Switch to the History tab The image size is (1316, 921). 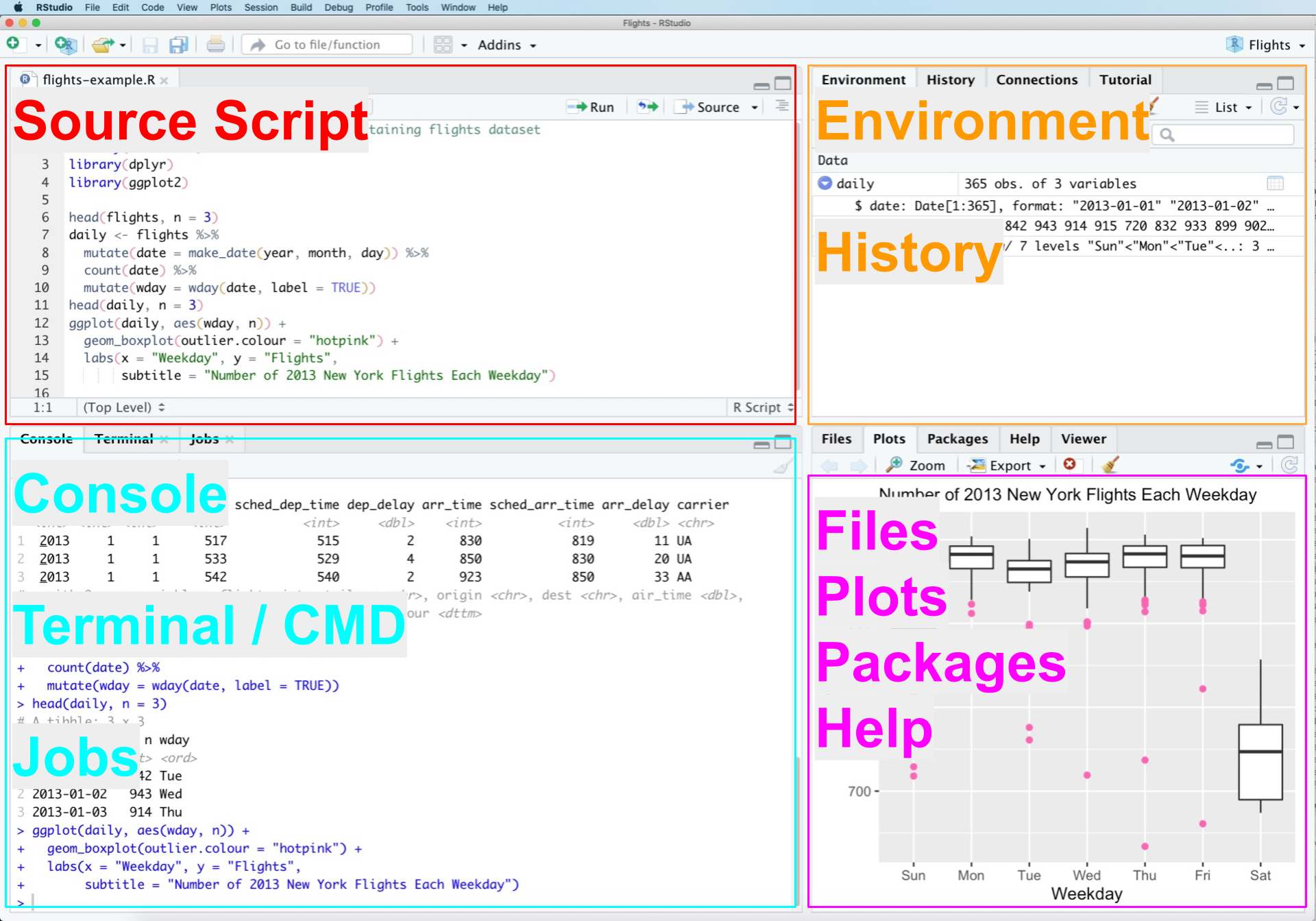(951, 80)
